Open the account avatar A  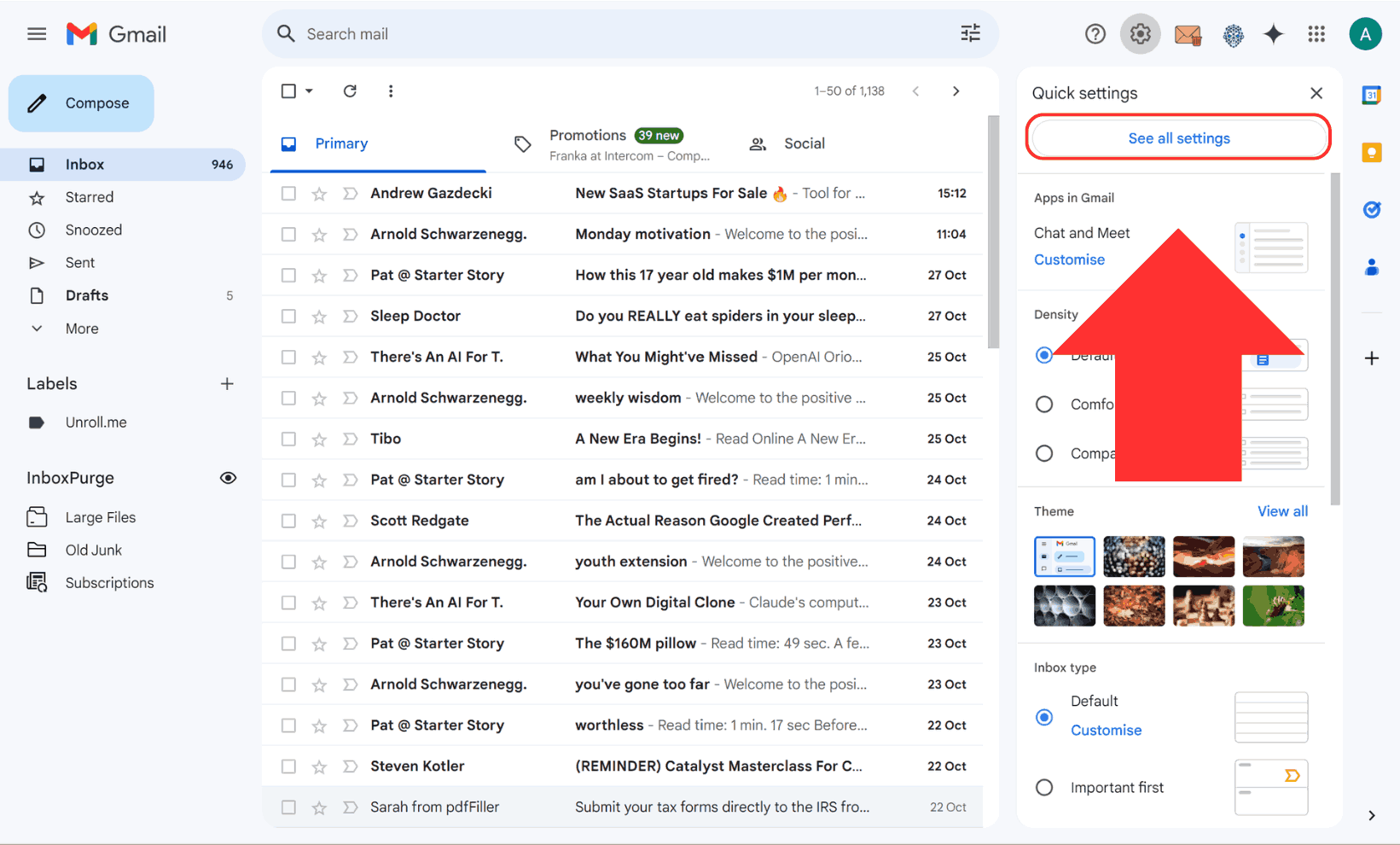pos(1365,34)
